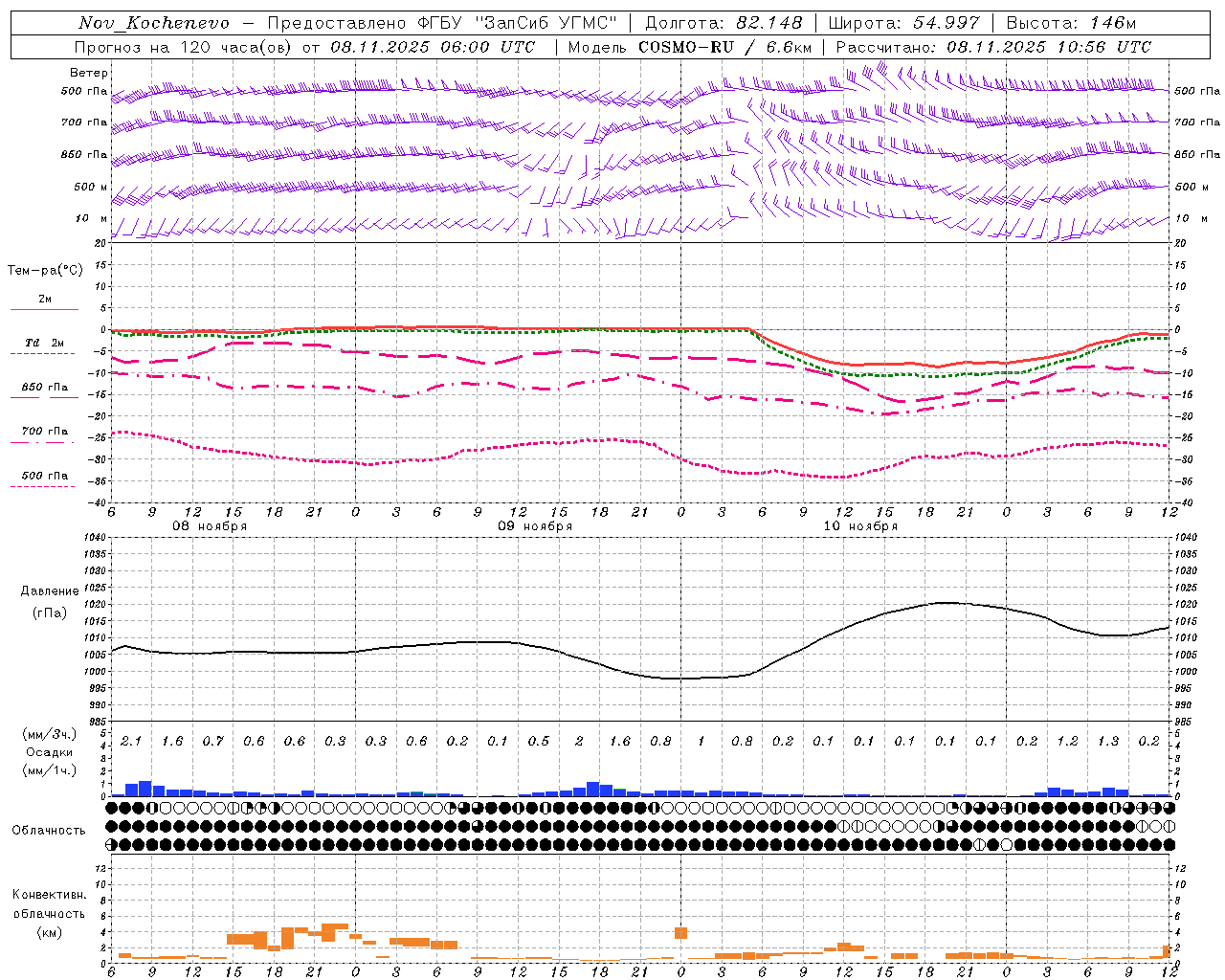Click the 0.7 precipitation total value
The image size is (1225, 980).
[212, 742]
